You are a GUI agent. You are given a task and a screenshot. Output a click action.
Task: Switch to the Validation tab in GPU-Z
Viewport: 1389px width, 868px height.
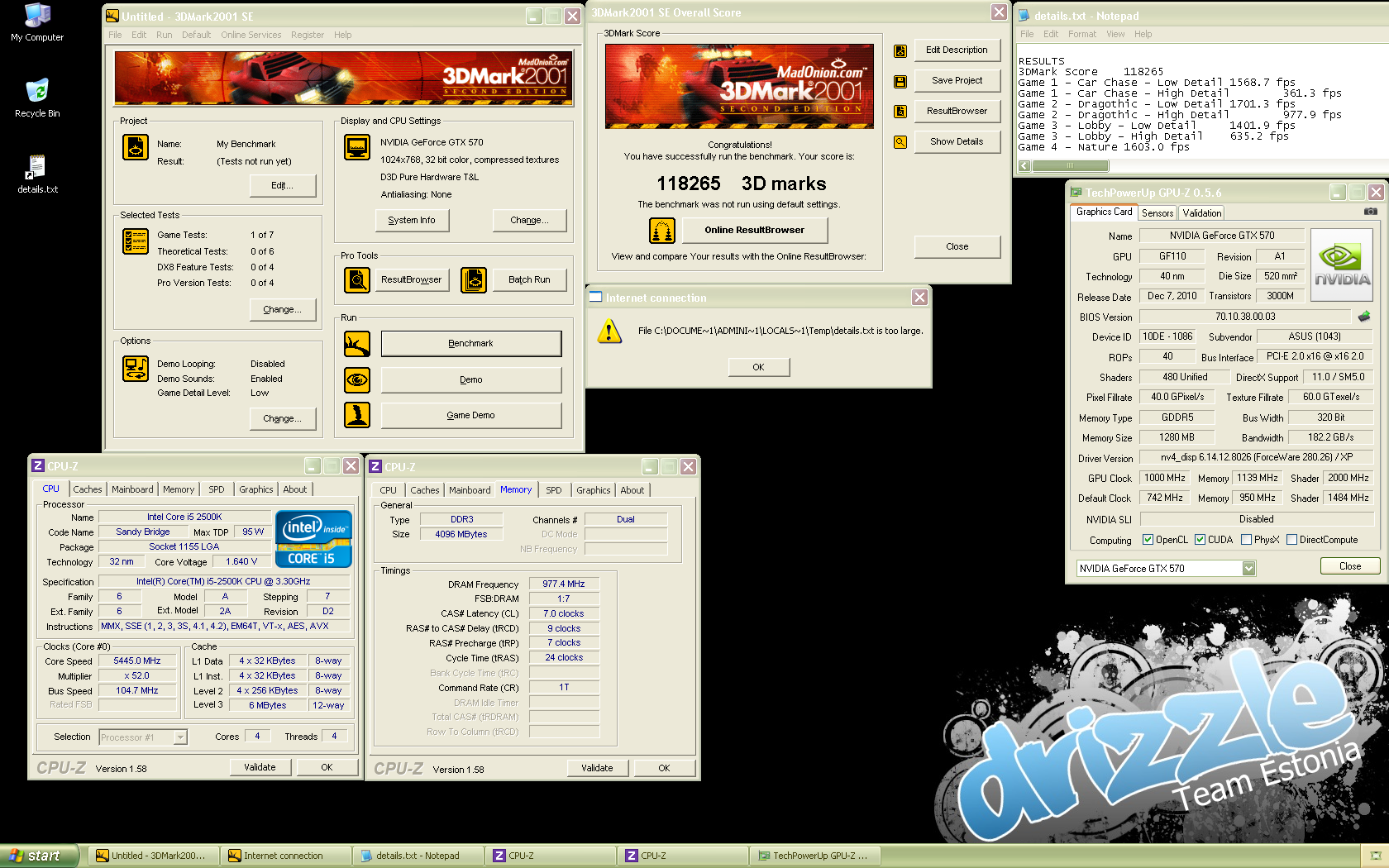click(x=1201, y=213)
